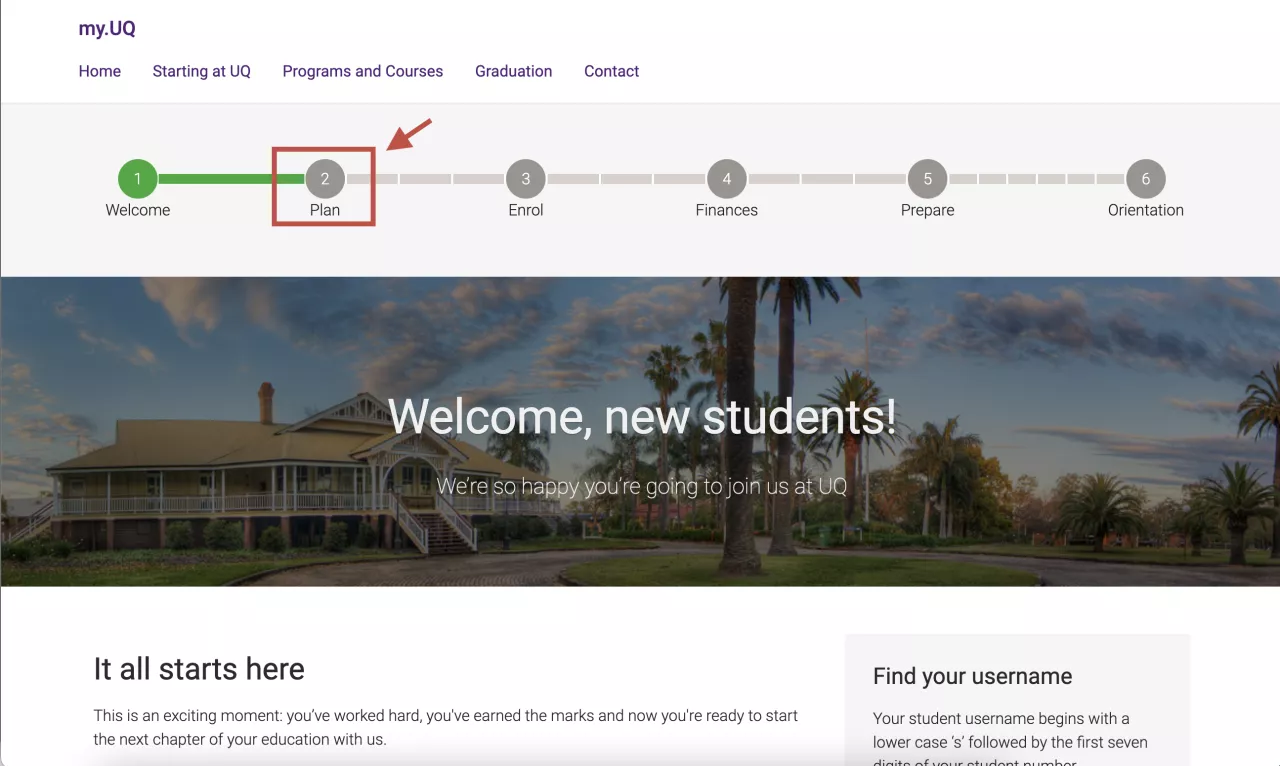Click the Finances step label

(727, 210)
